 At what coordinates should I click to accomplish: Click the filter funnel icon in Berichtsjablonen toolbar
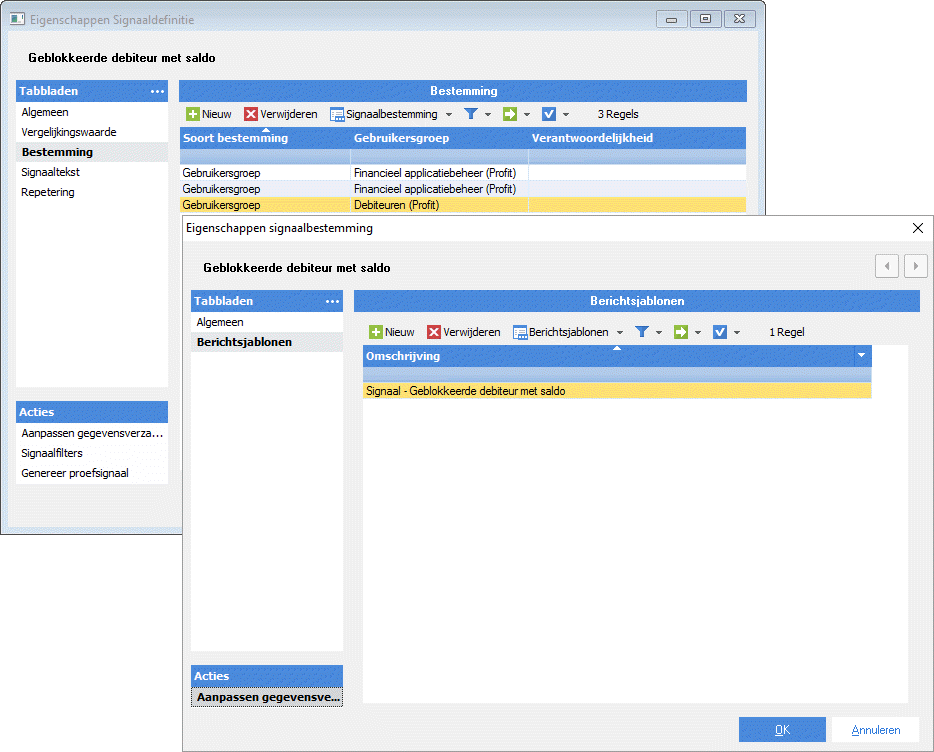(642, 332)
